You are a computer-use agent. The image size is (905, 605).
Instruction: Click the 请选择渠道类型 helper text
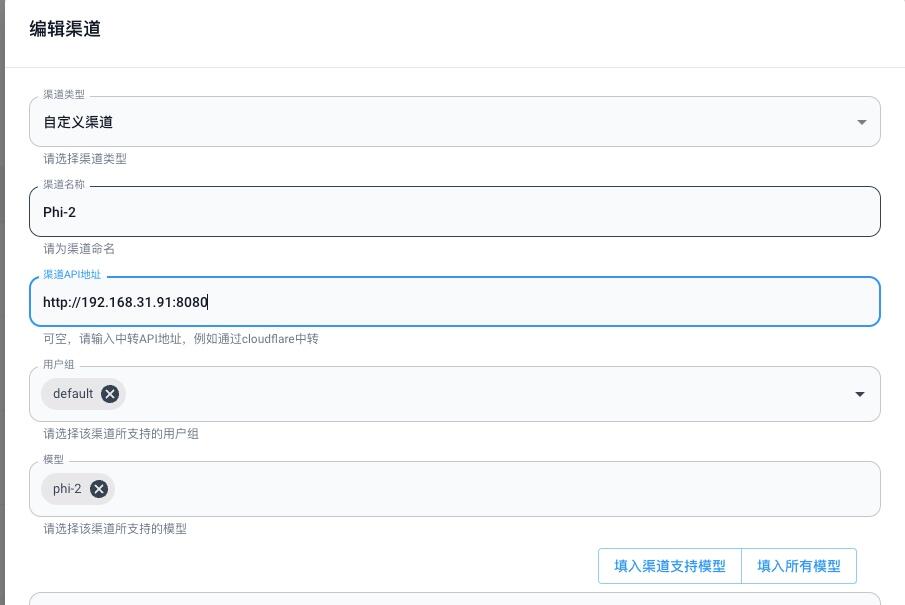(85, 159)
